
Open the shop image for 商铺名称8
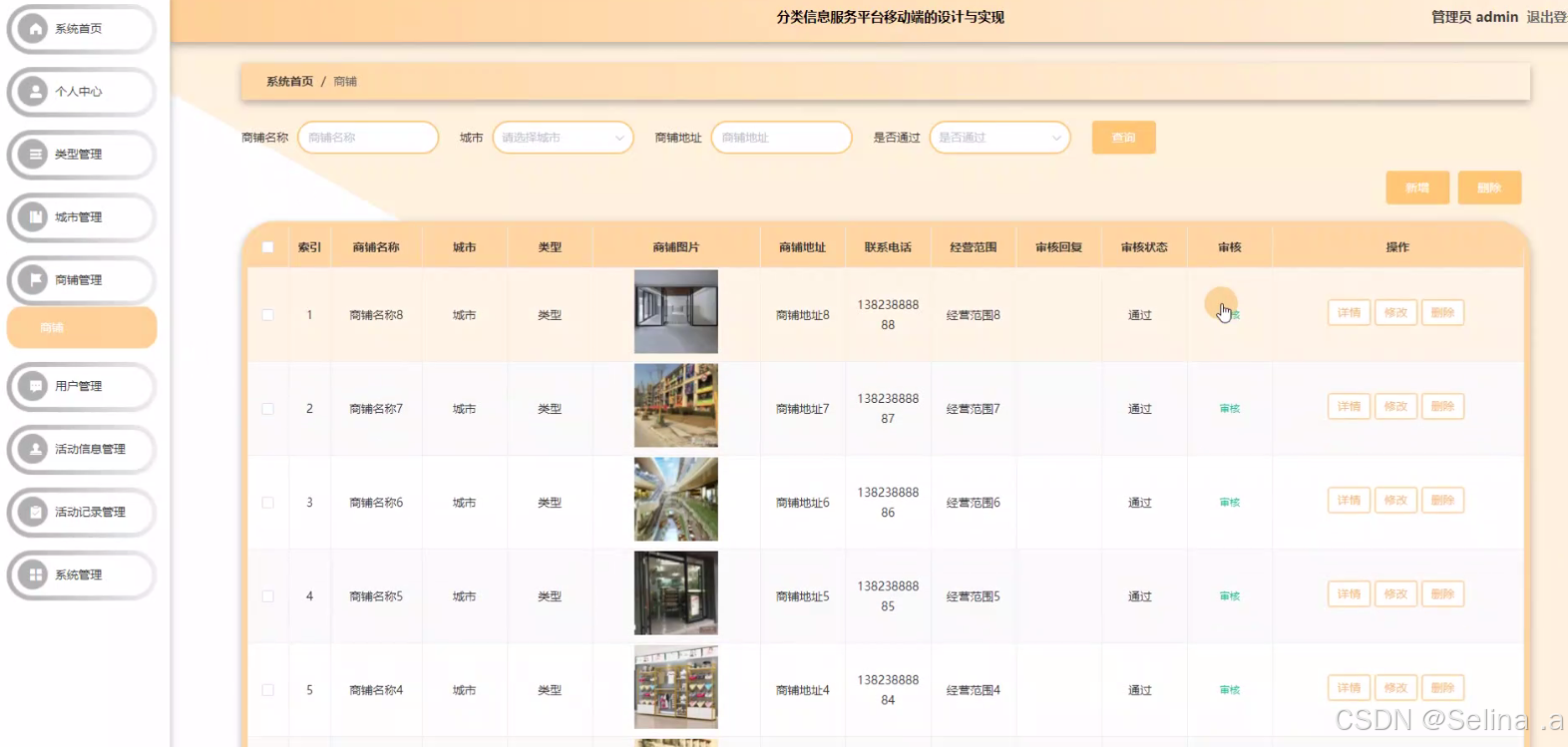tap(676, 312)
